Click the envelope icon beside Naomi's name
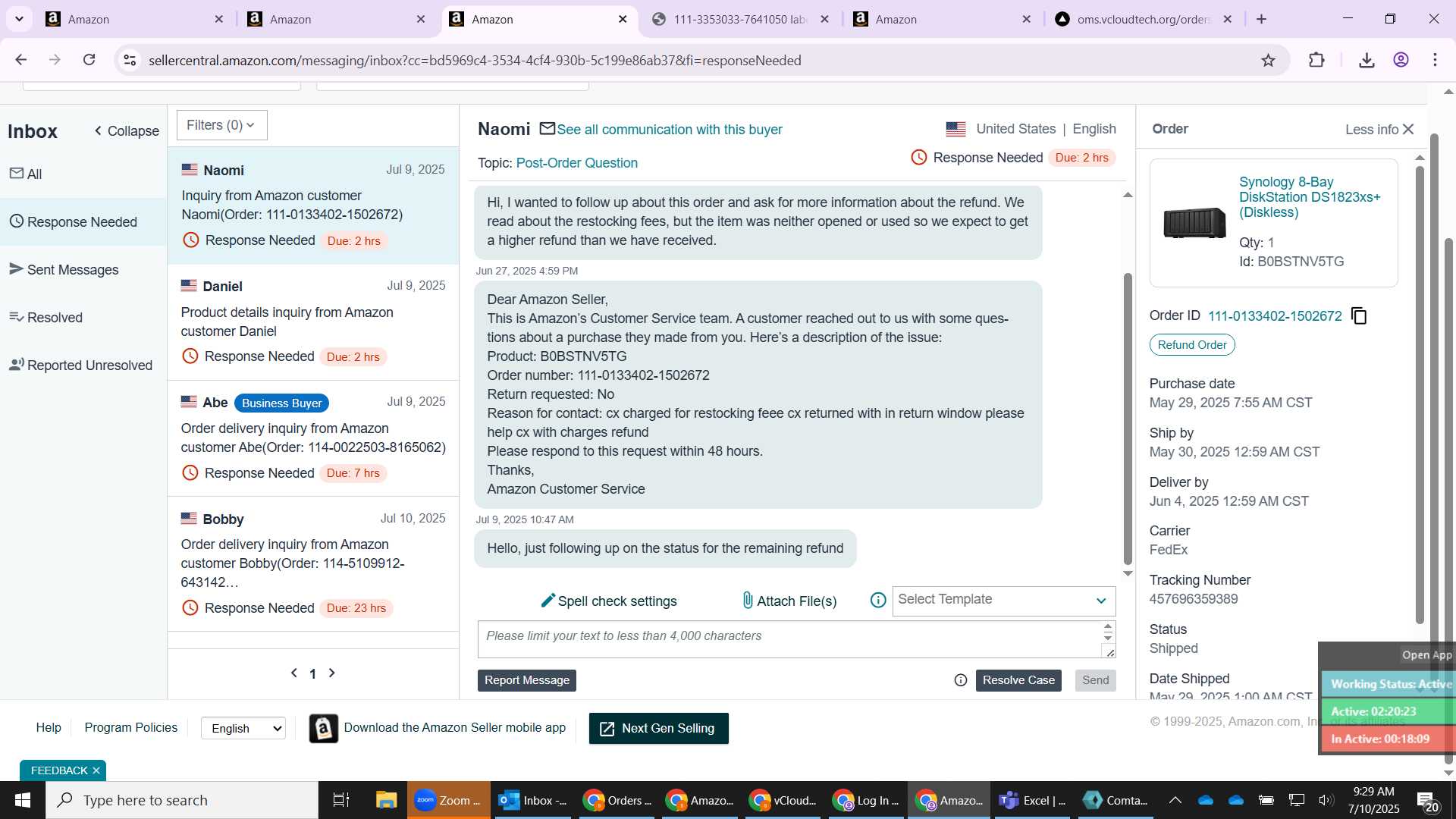Viewport: 1456px width, 819px height. click(548, 129)
